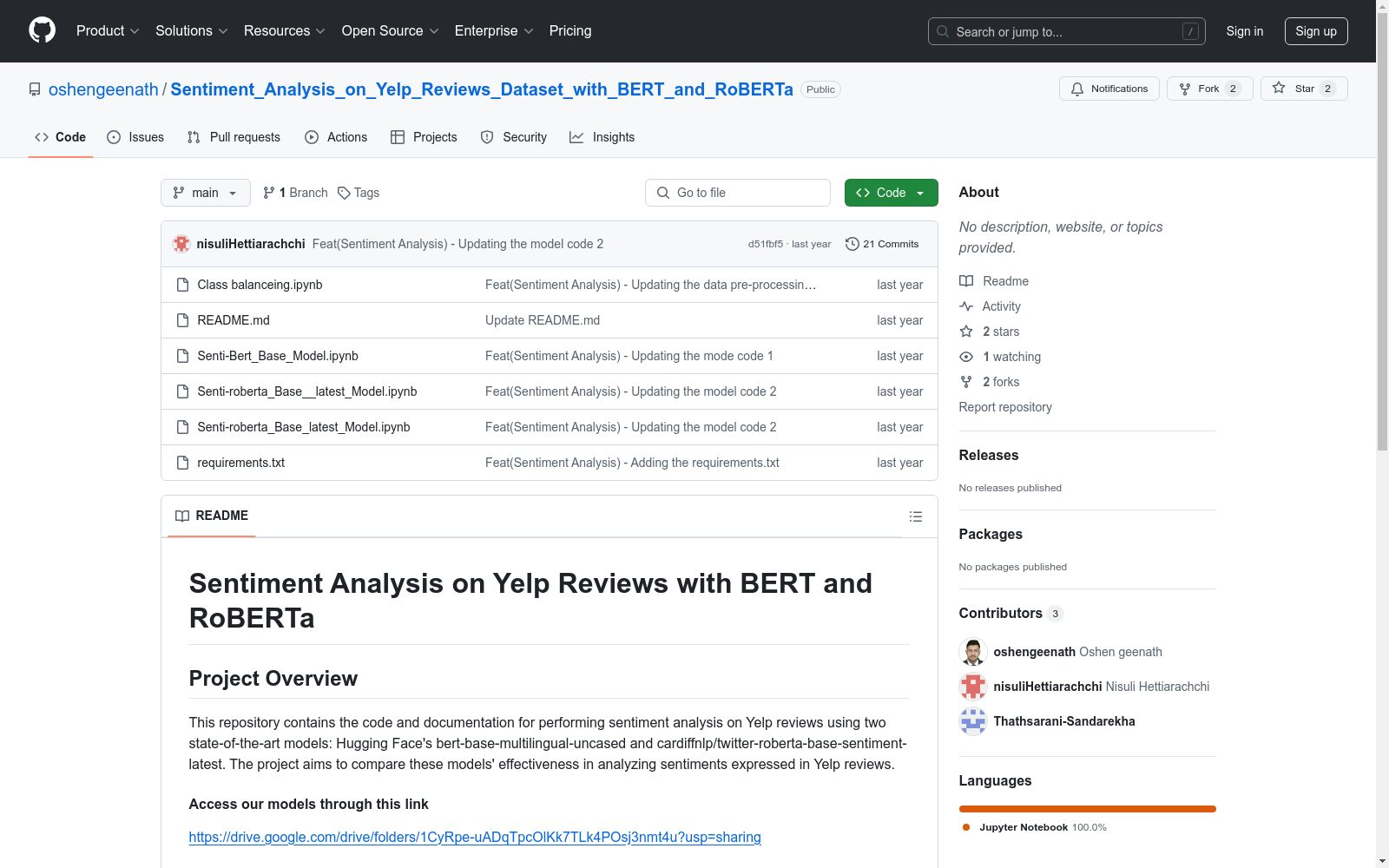This screenshot has width=1389, height=868.
Task: Select the Code tab
Action: click(x=61, y=137)
